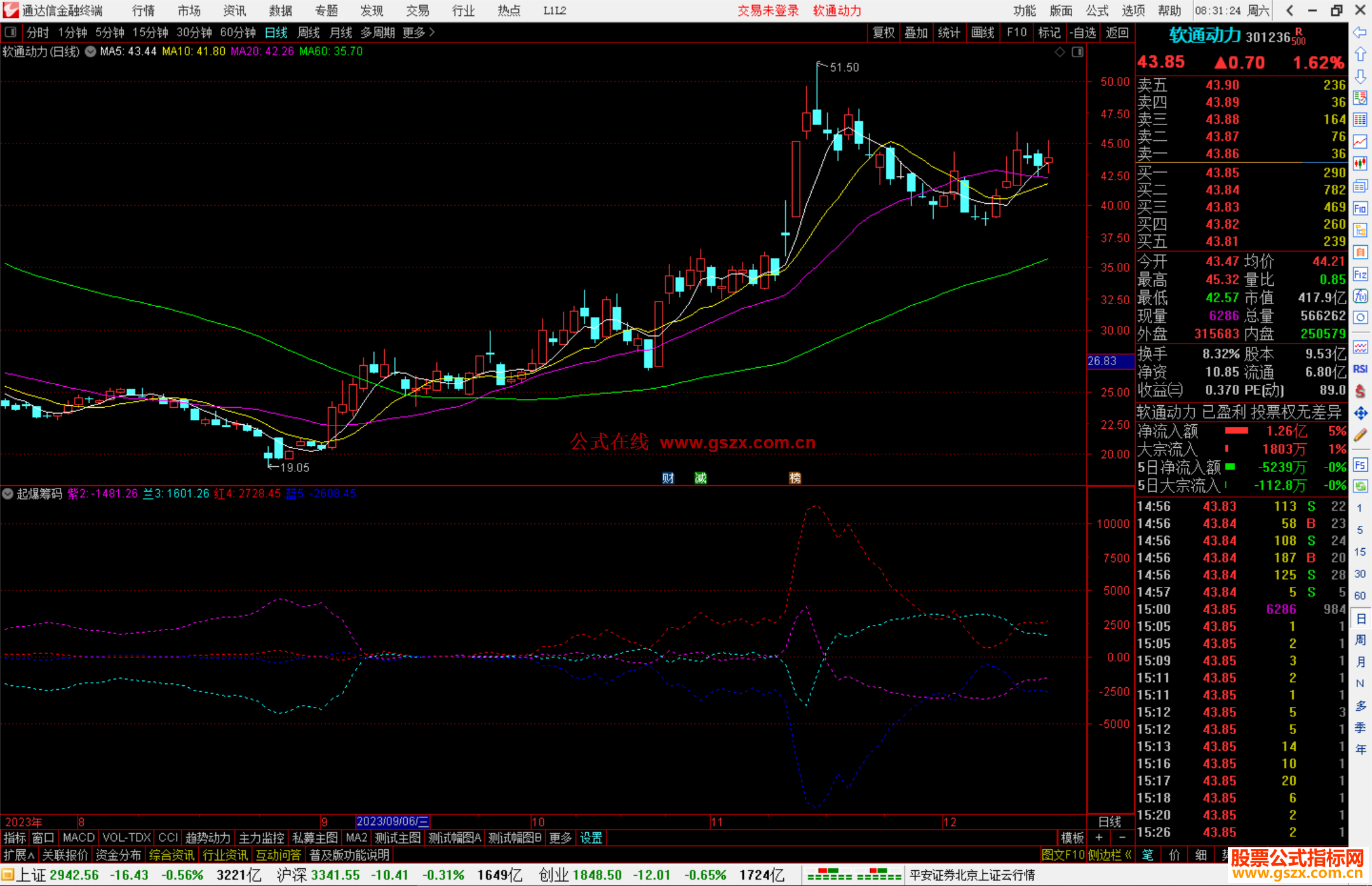
Task: Click the RSI indicator sidebar icon
Action: tap(1360, 369)
